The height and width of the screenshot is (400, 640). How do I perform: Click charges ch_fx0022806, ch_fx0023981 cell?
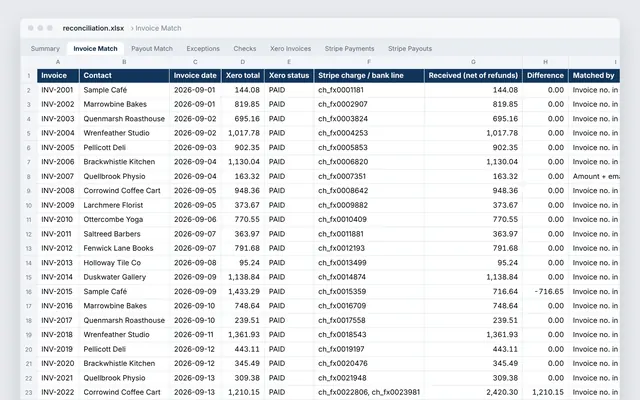click(x=369, y=393)
